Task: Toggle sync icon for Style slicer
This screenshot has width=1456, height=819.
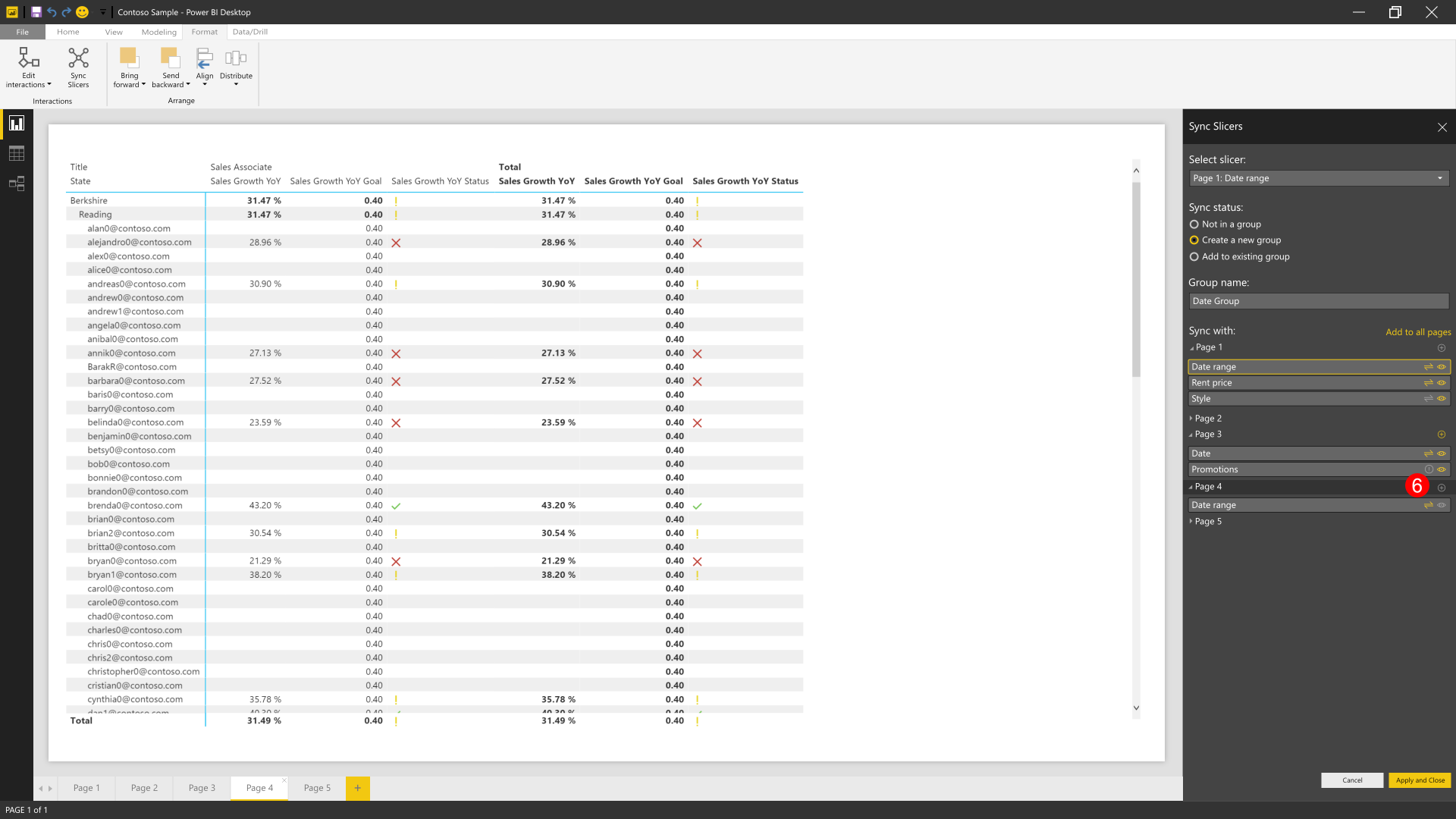Action: [1428, 399]
